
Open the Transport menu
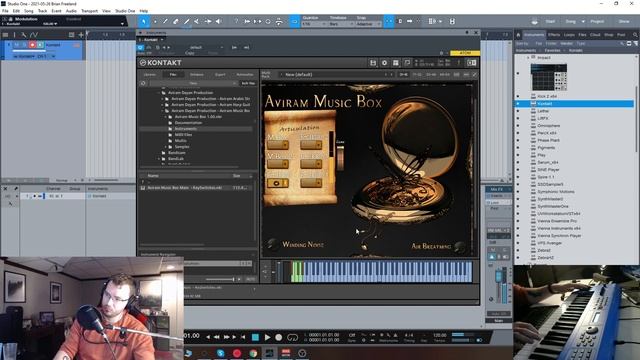click(x=89, y=11)
